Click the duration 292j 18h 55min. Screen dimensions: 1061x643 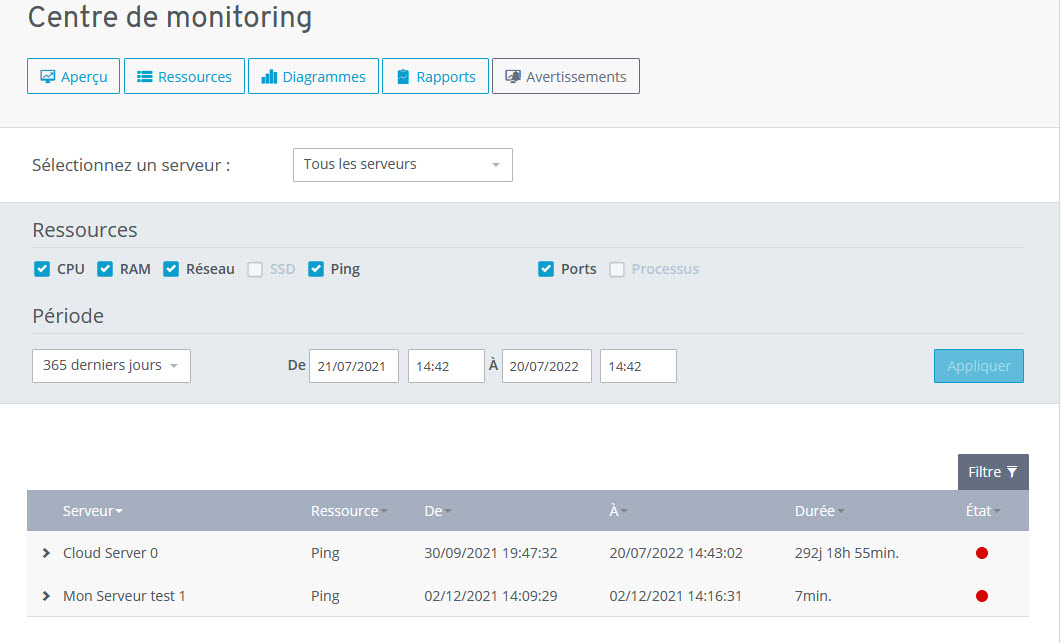pyautogui.click(x=847, y=553)
